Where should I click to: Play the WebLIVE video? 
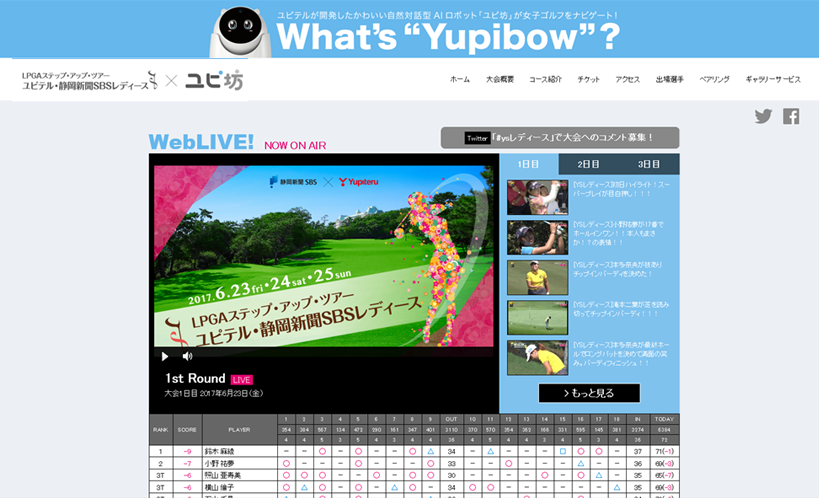coord(165,356)
